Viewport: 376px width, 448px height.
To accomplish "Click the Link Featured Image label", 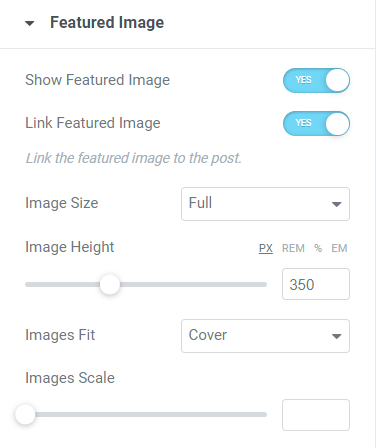I will tap(93, 123).
